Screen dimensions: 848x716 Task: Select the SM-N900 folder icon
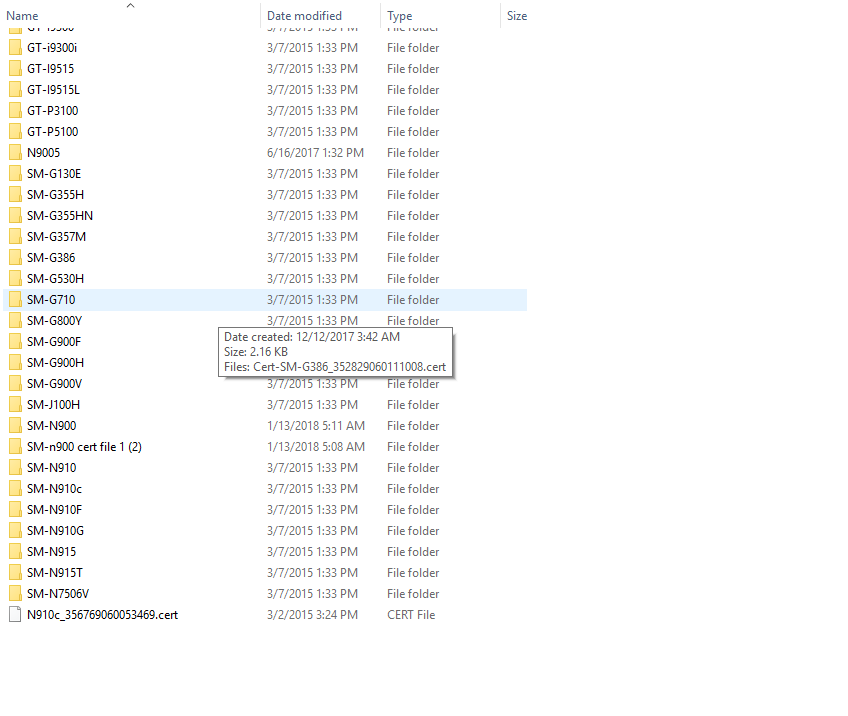[x=15, y=426]
